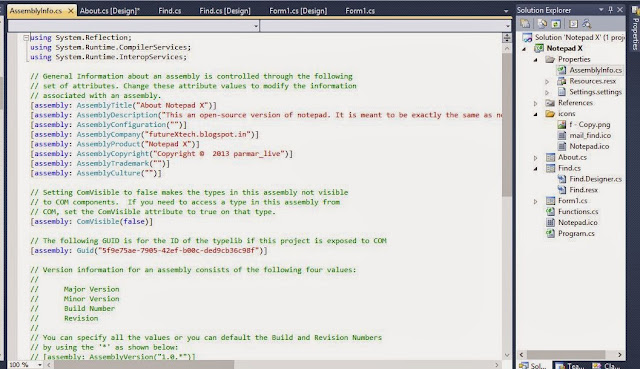640x369 pixels.
Task: Open the document tabs overflow dropdown
Action: pos(506,11)
